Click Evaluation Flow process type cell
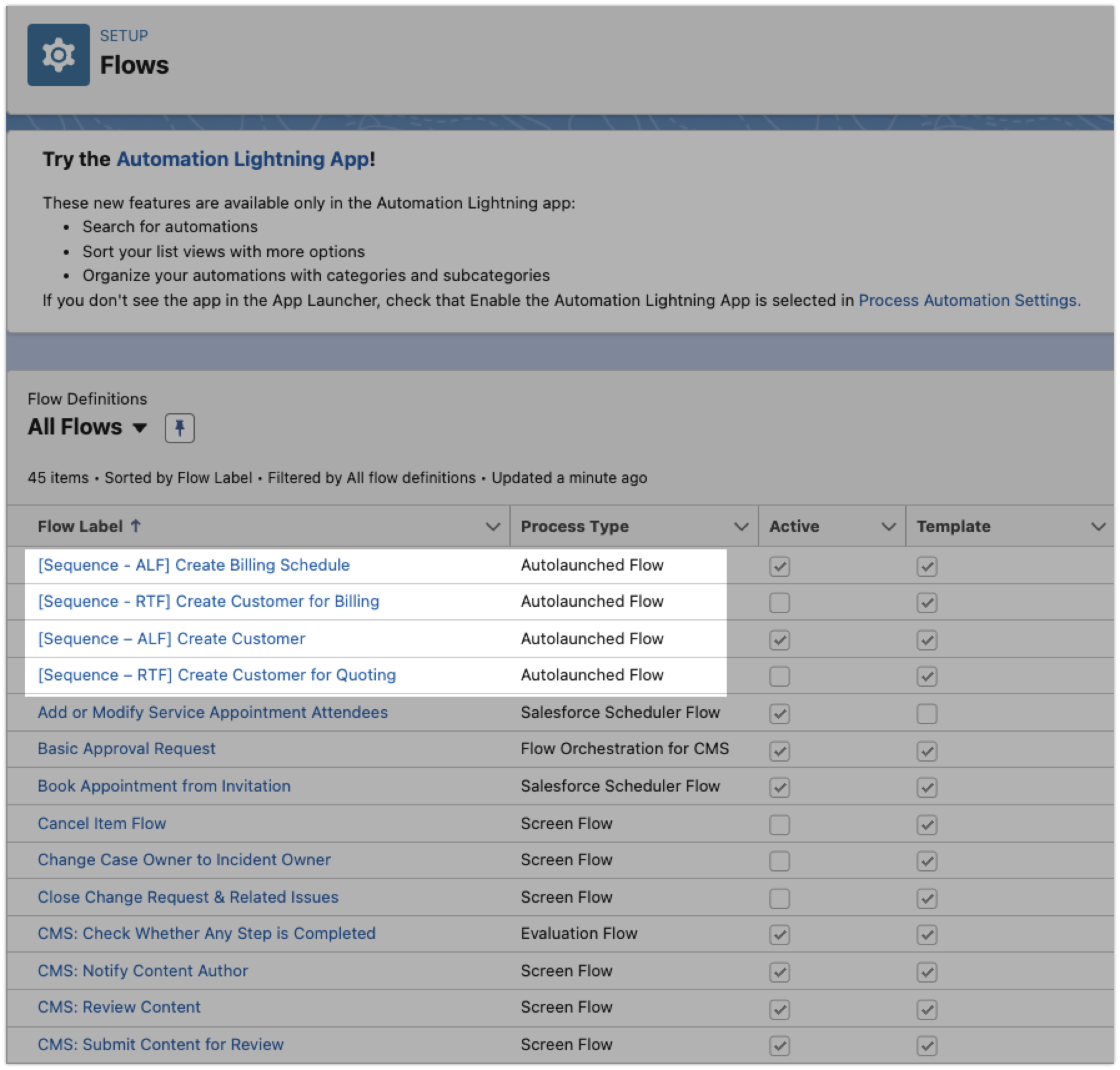This screenshot has width=1120, height=1070. (x=579, y=933)
